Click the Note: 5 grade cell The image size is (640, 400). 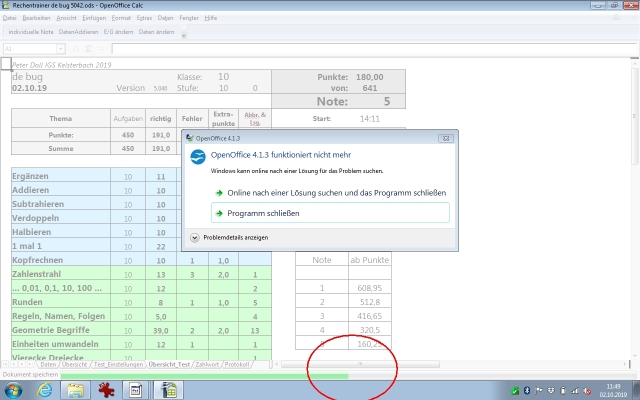coord(339,102)
